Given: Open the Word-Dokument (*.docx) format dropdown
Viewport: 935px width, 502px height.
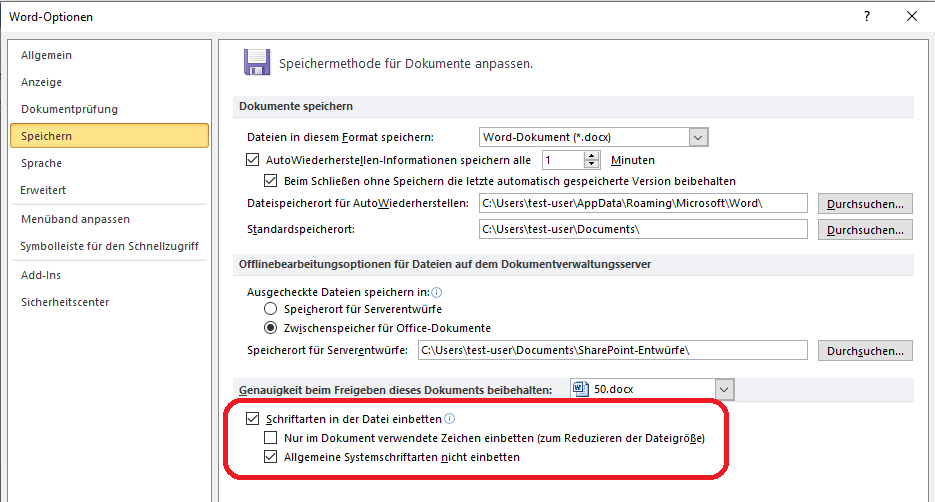Looking at the screenshot, I should point(698,137).
